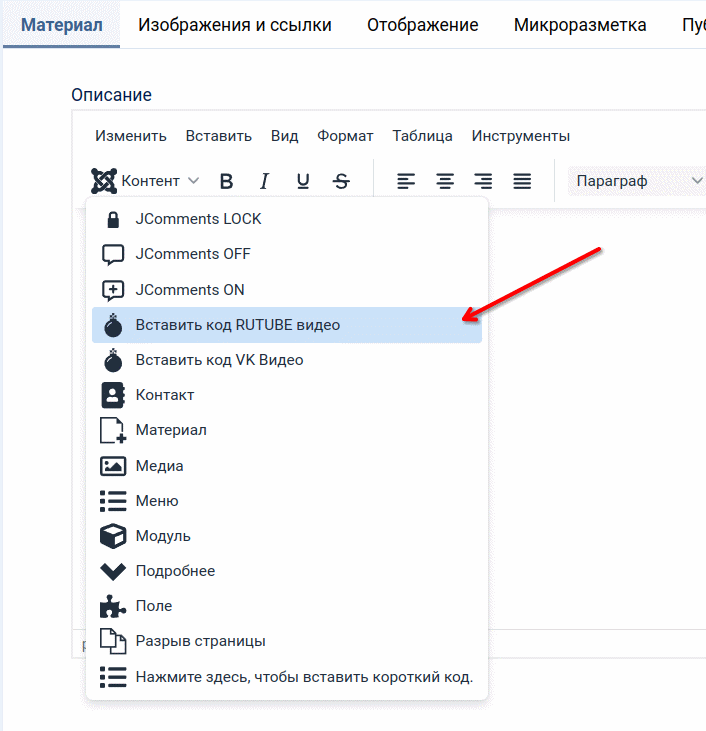The image size is (706, 731).
Task: Open the Таблица editor menu
Action: pyautogui.click(x=422, y=136)
